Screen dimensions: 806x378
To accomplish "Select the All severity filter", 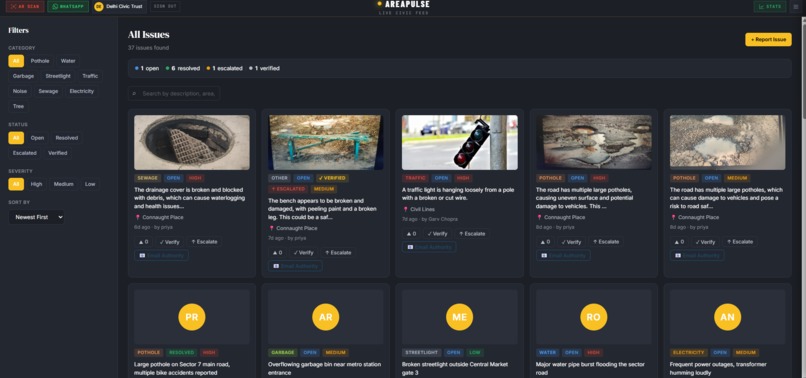I will pyautogui.click(x=16, y=184).
